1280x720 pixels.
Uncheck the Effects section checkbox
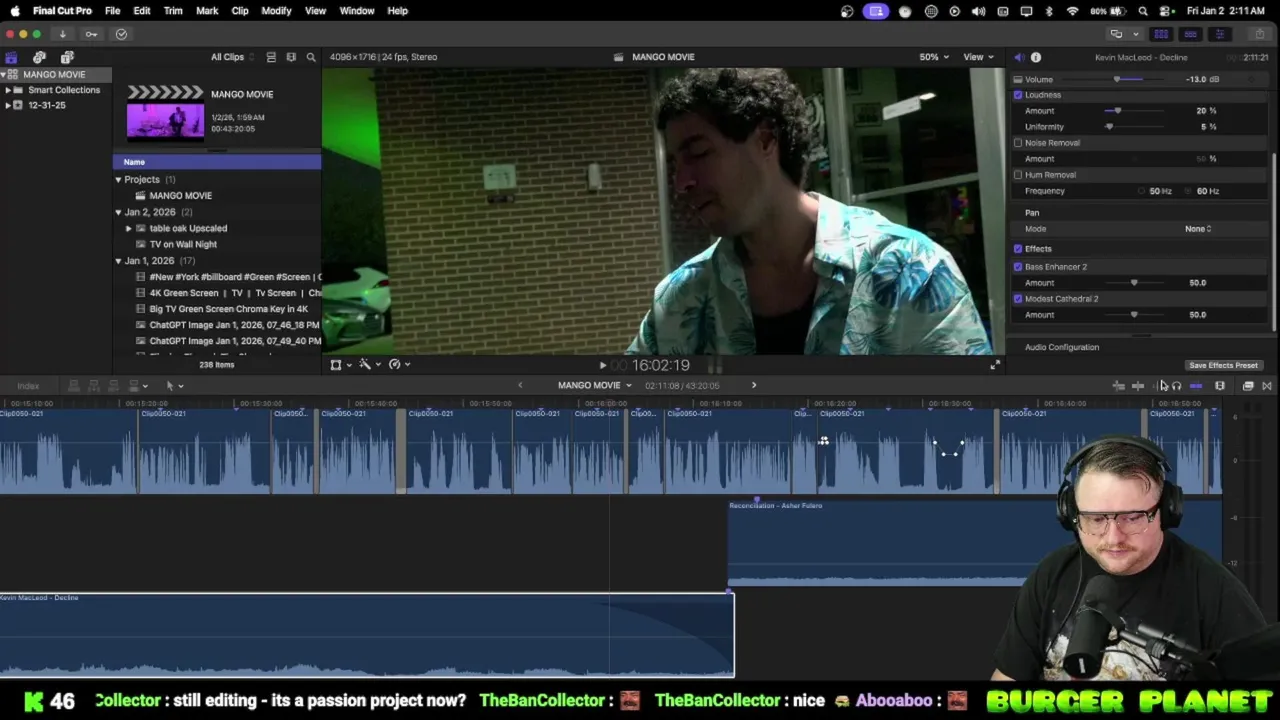click(x=1018, y=249)
